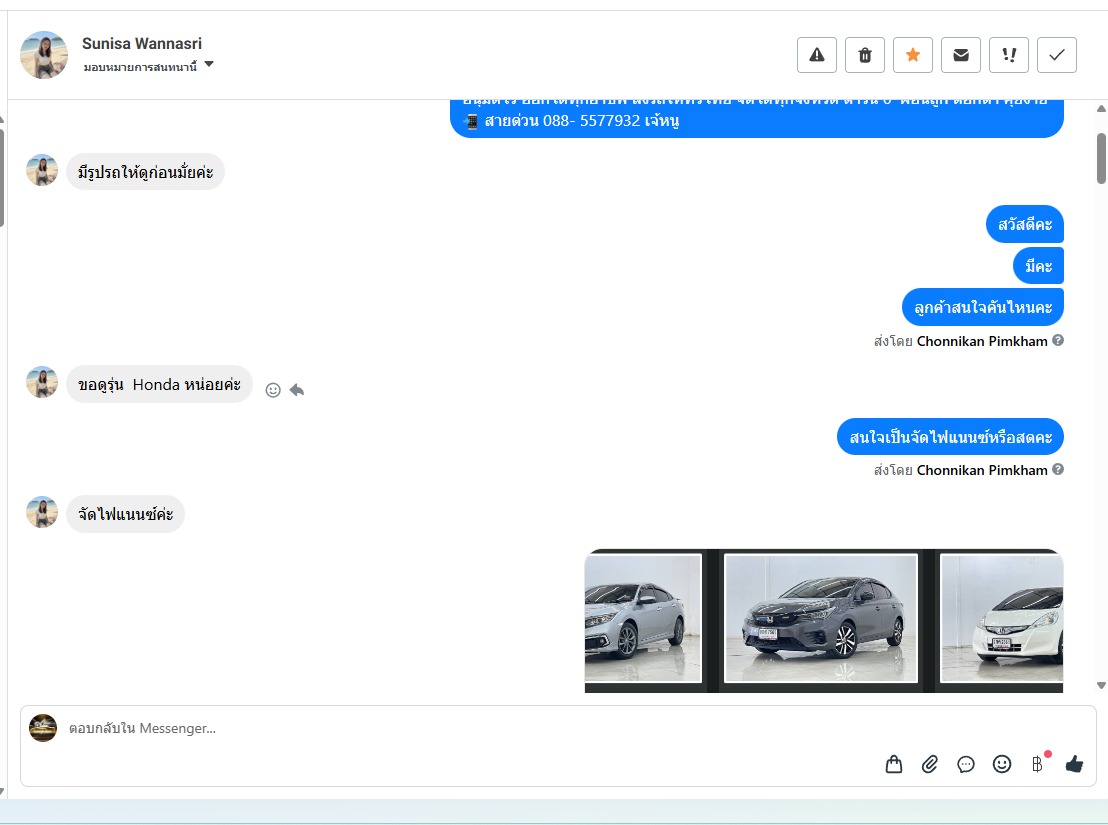Click the sent message สวัสดีคะ
Image resolution: width=1108 pixels, height=825 pixels.
tap(1025, 225)
